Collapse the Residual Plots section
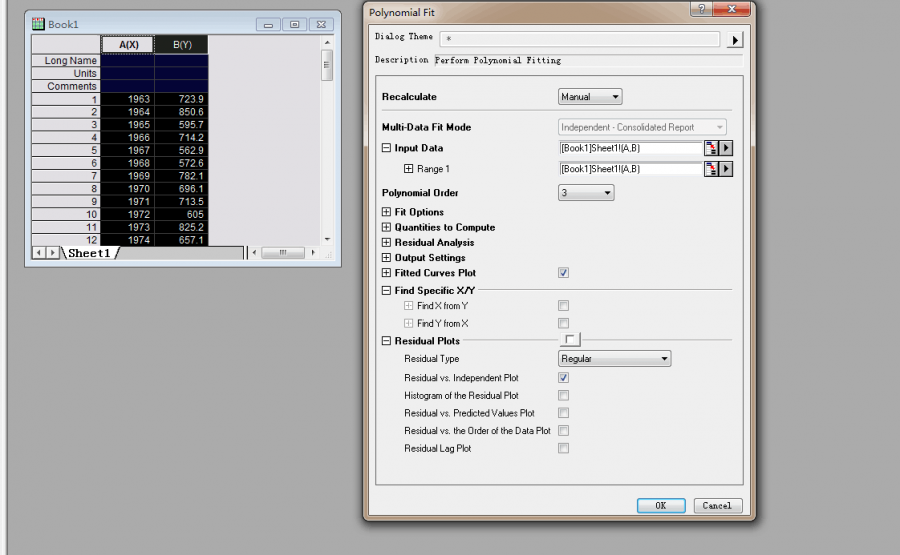900x555 pixels. (x=386, y=340)
